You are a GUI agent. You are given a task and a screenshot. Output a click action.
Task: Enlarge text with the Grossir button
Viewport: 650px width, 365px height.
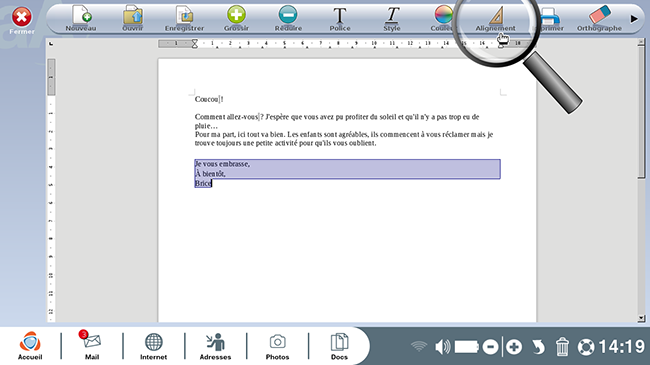tap(236, 19)
